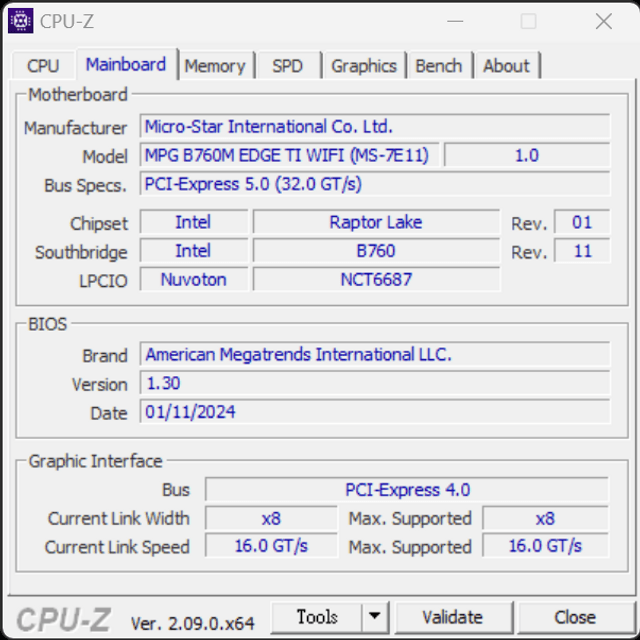Click the Tools button
The width and height of the screenshot is (640, 640).
pos(317,617)
